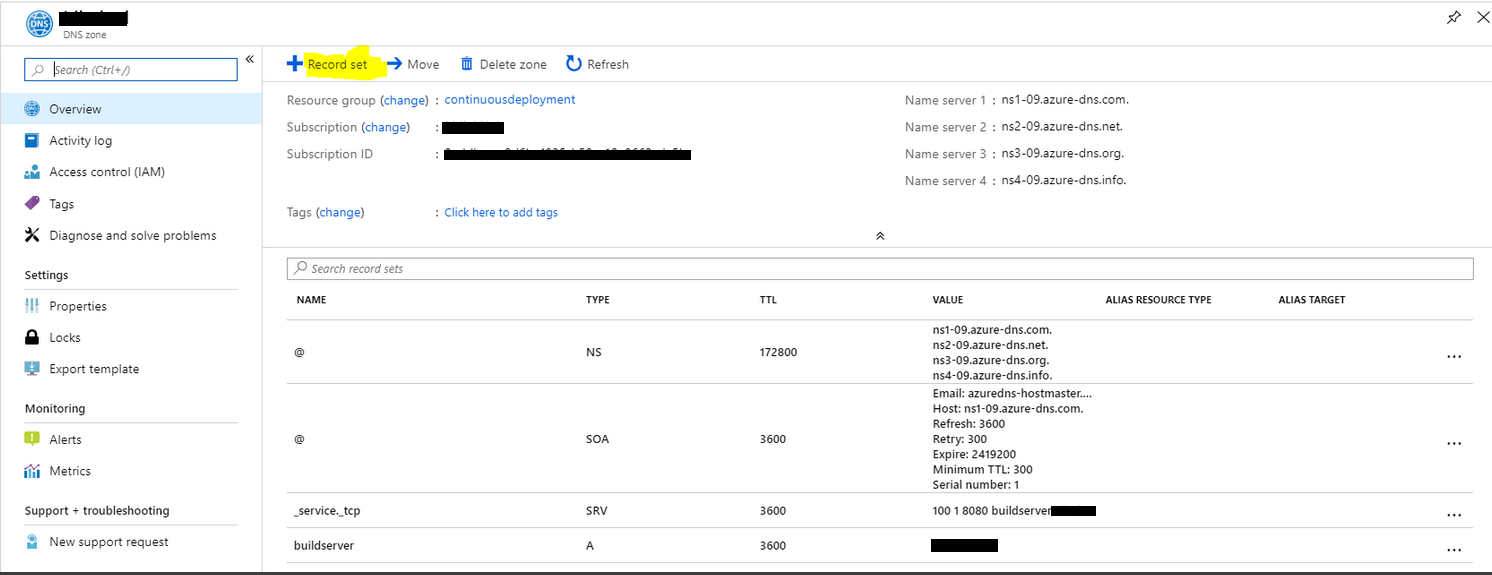
Task: Click 'Click here to add tags' link
Action: (x=501, y=212)
